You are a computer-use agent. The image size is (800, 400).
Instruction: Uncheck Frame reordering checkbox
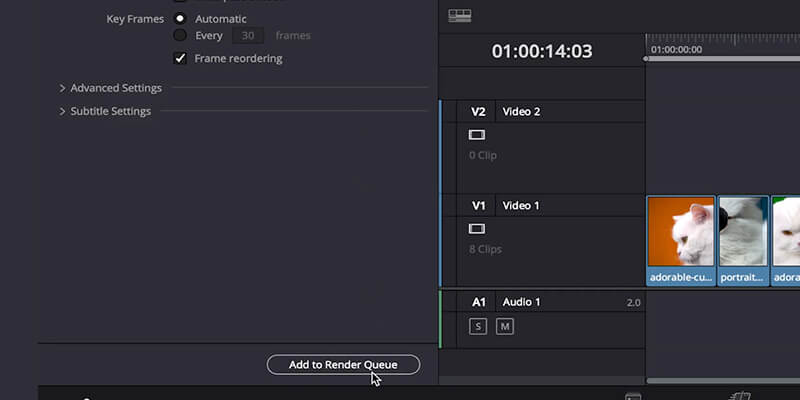[x=180, y=58]
